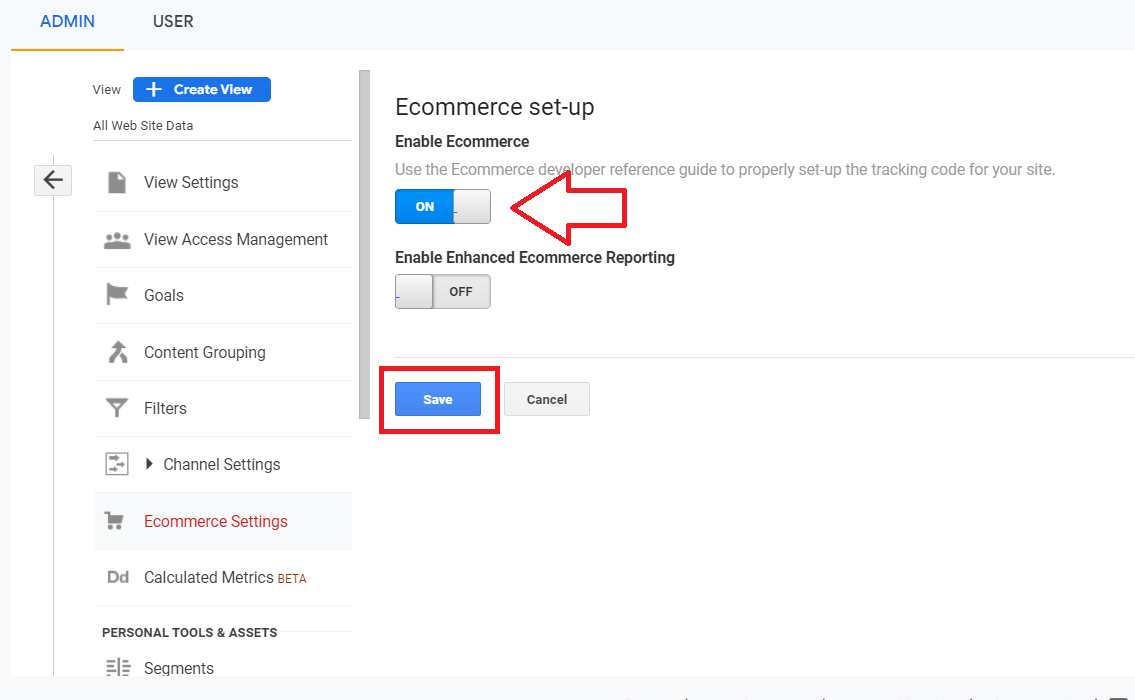The width and height of the screenshot is (1135, 700).
Task: Turn on Enhanced Ecommerce Reporting toggle
Action: pos(443,292)
